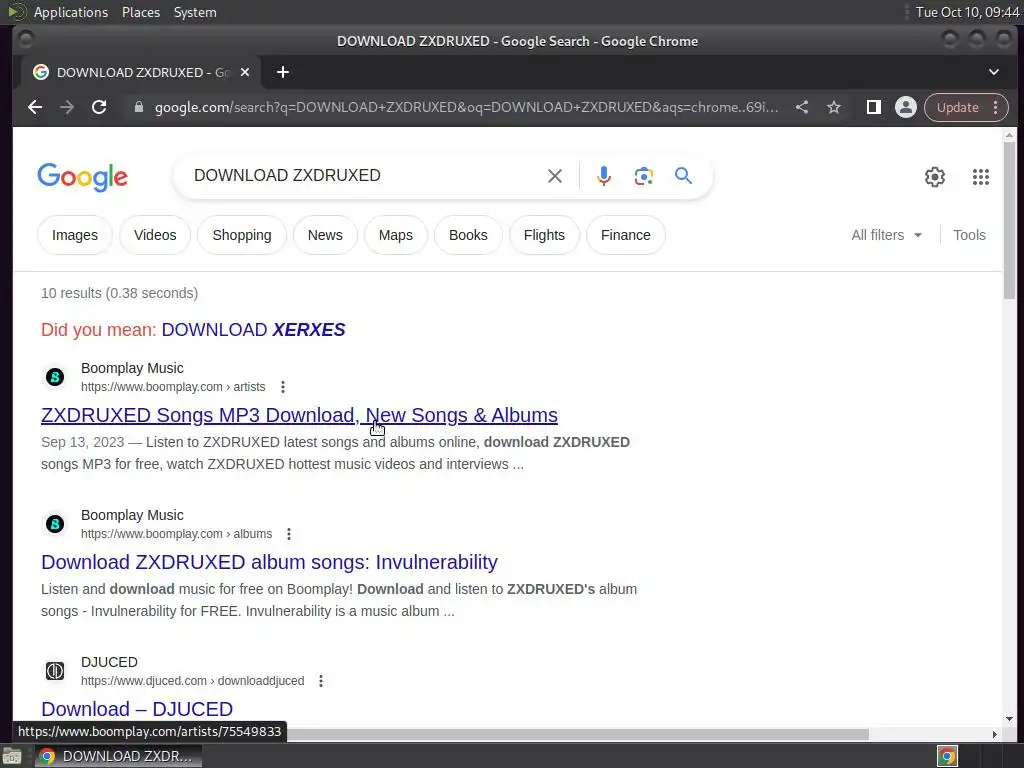Open Boomplay albums result options menu
The width and height of the screenshot is (1024, 768).
point(289,534)
